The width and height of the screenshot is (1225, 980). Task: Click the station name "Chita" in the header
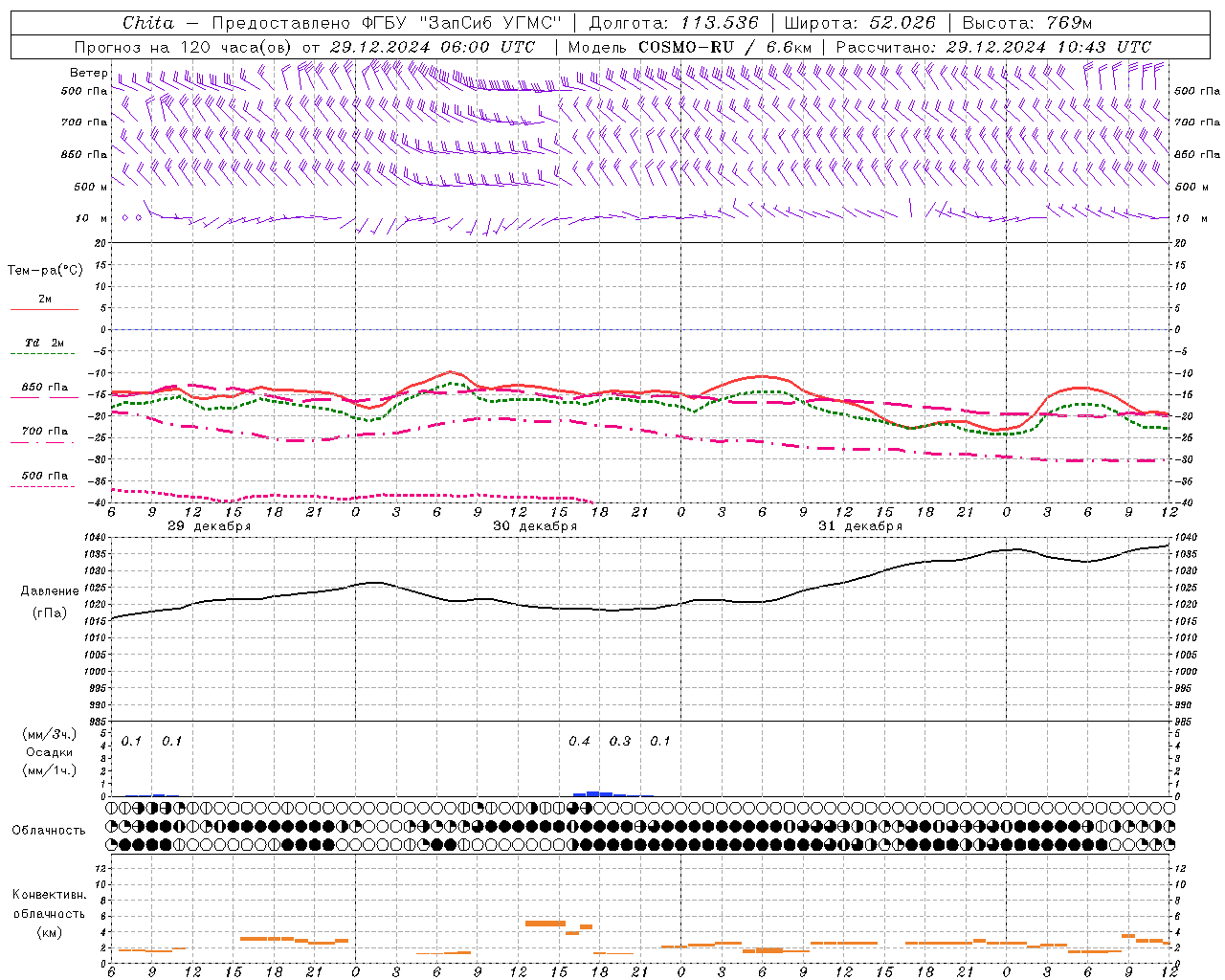(x=148, y=23)
